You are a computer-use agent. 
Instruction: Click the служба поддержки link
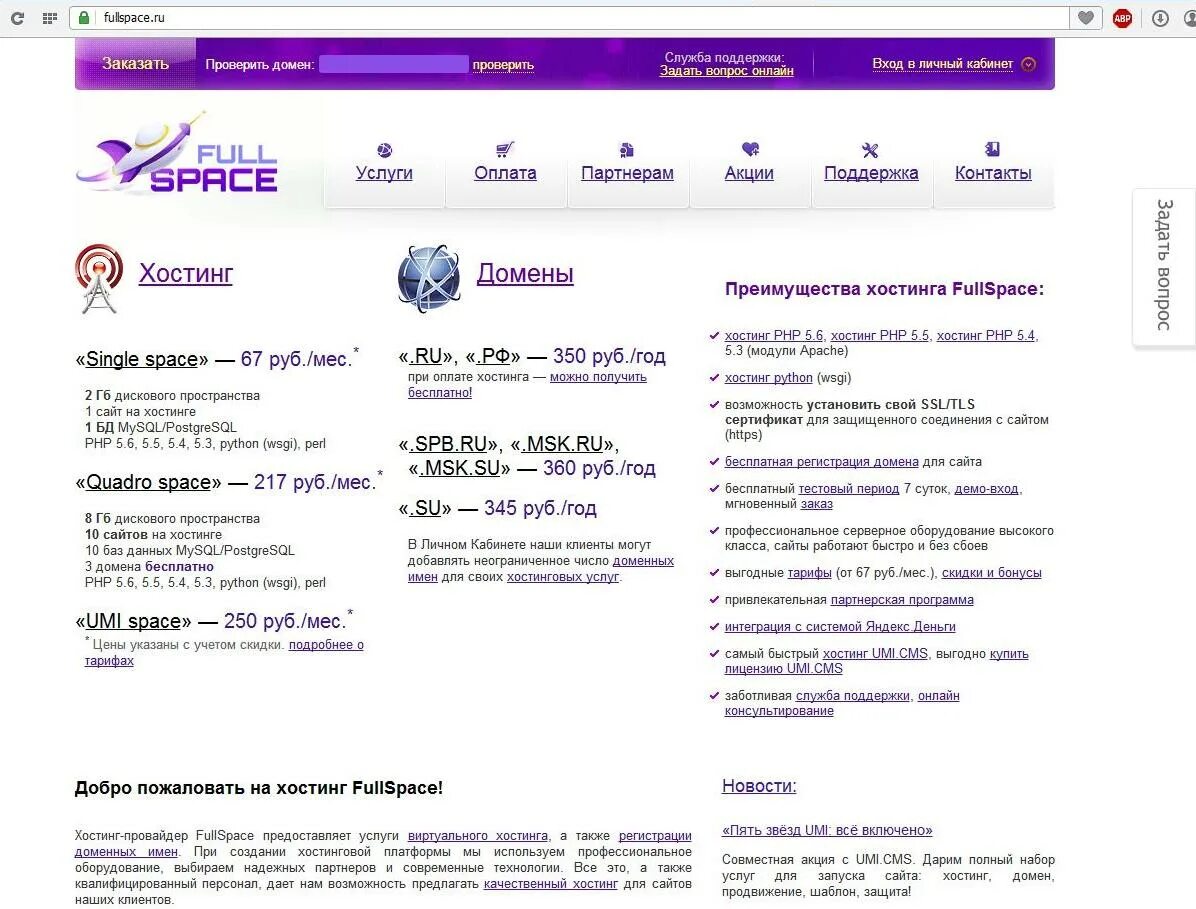(853, 695)
